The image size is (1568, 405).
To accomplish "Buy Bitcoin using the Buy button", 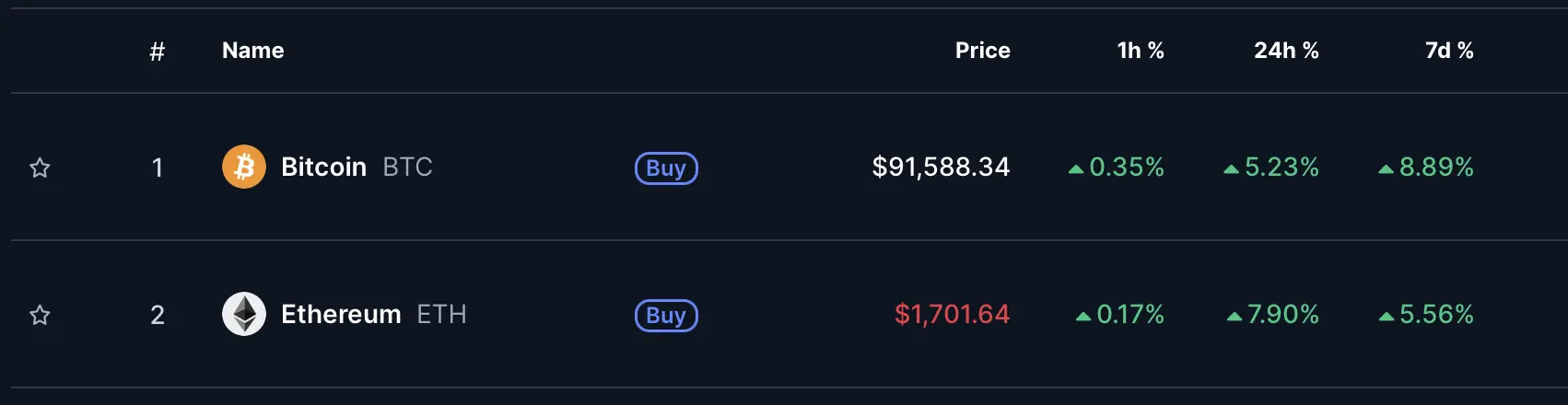I will tap(666, 168).
